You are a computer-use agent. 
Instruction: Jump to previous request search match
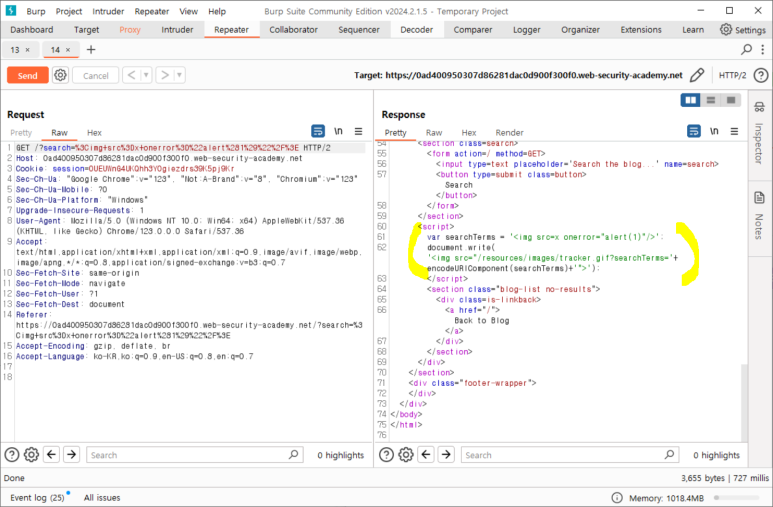point(52,454)
